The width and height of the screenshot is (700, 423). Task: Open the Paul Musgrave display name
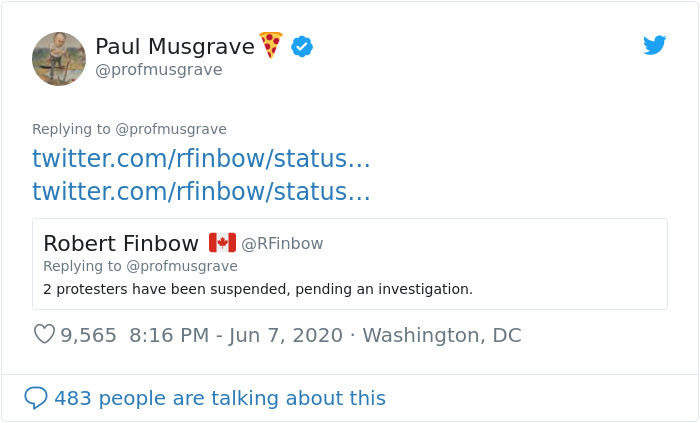pyautogui.click(x=174, y=46)
